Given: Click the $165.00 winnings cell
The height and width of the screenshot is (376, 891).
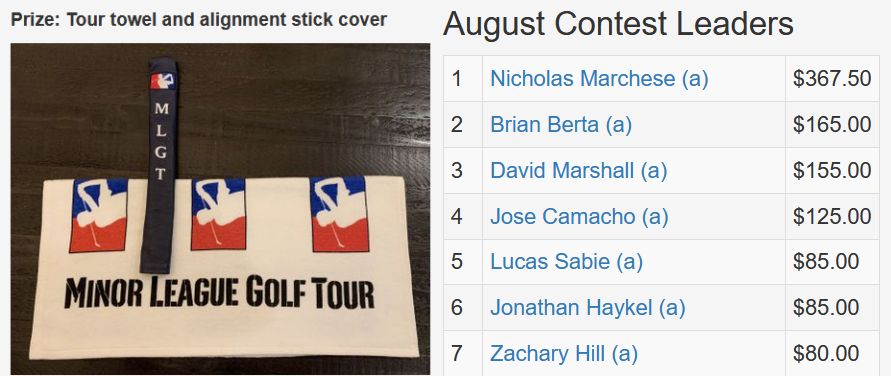Looking at the screenshot, I should pos(832,125).
